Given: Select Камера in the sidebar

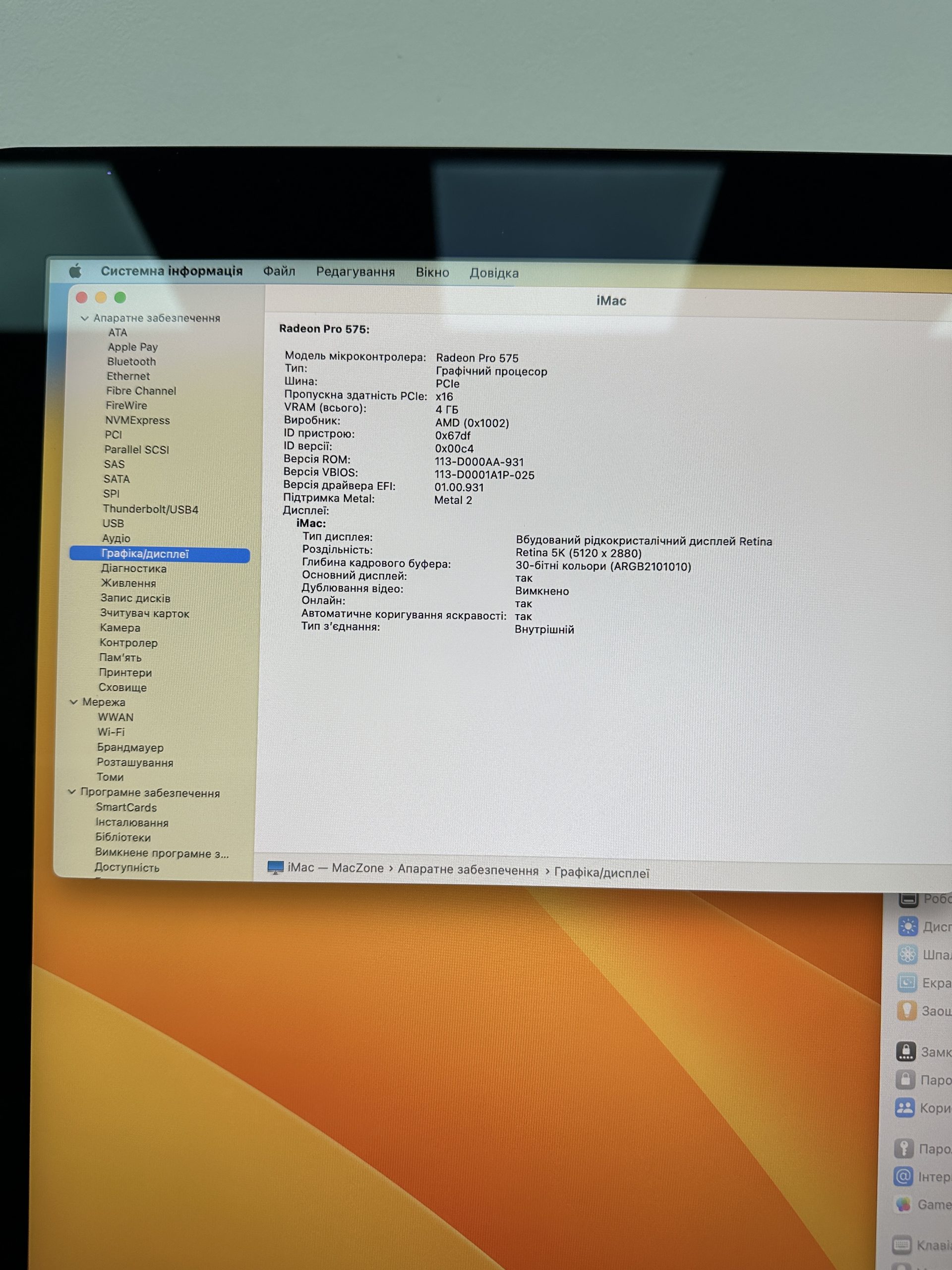Looking at the screenshot, I should [x=120, y=628].
